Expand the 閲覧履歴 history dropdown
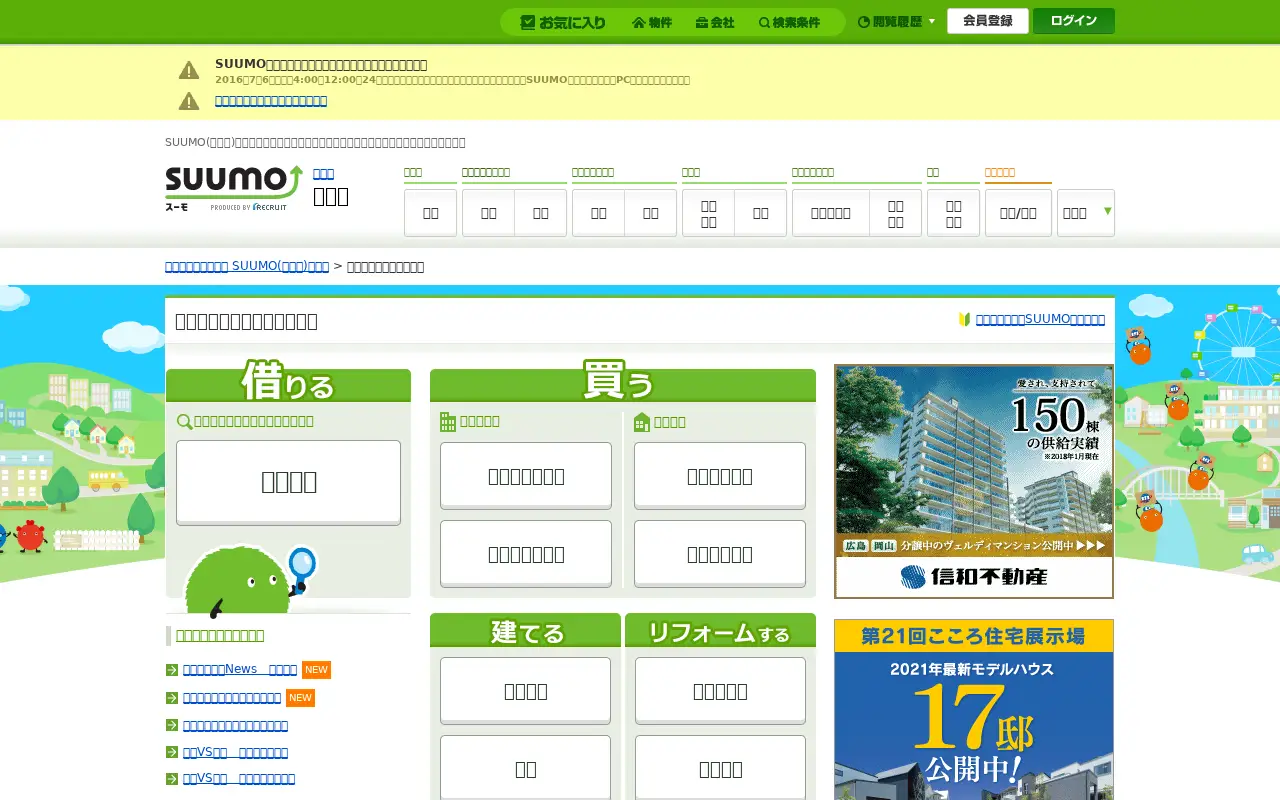Screen dimensions: 1280x800 click(897, 21)
